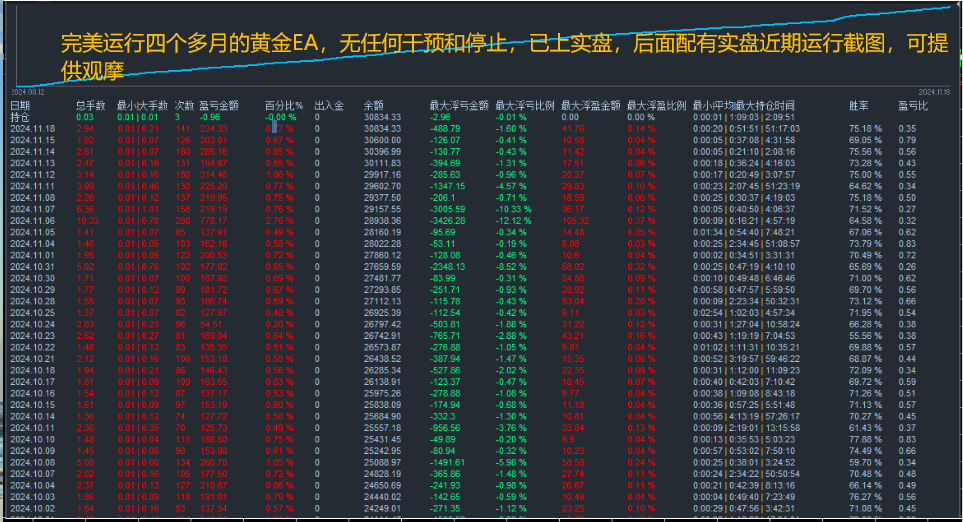Click percentage 2.76 % cell

(279, 221)
